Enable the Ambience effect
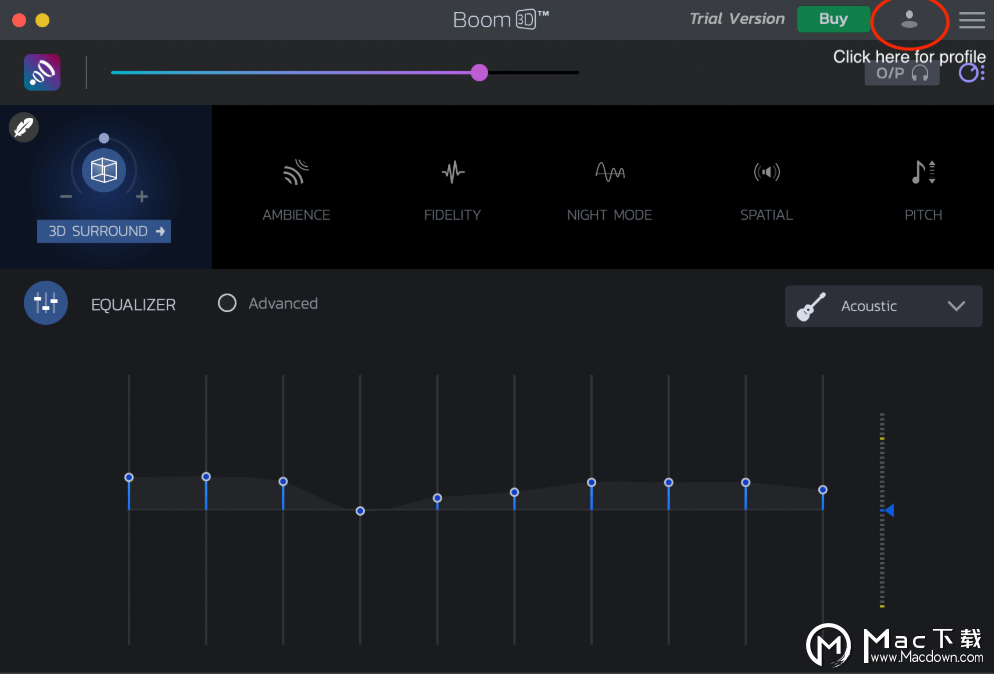 click(296, 190)
